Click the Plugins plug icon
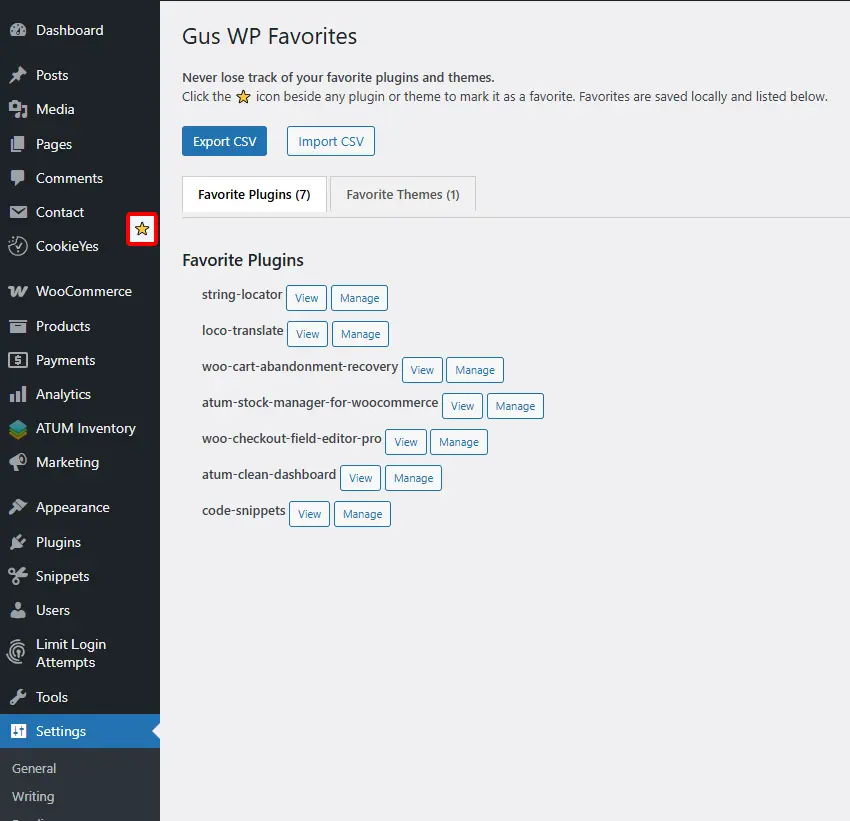 coord(17,542)
